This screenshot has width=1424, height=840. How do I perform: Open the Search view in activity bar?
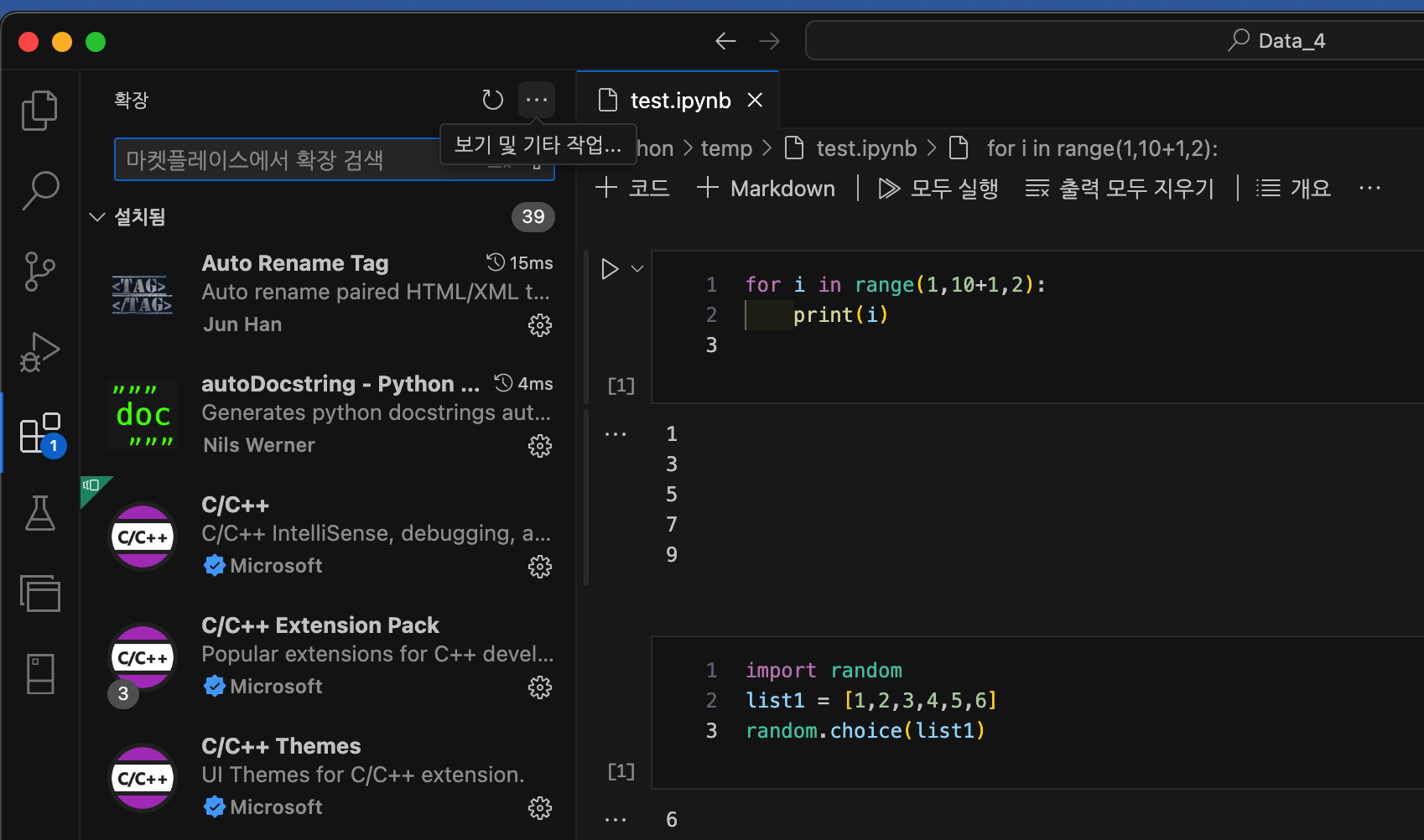point(39,190)
